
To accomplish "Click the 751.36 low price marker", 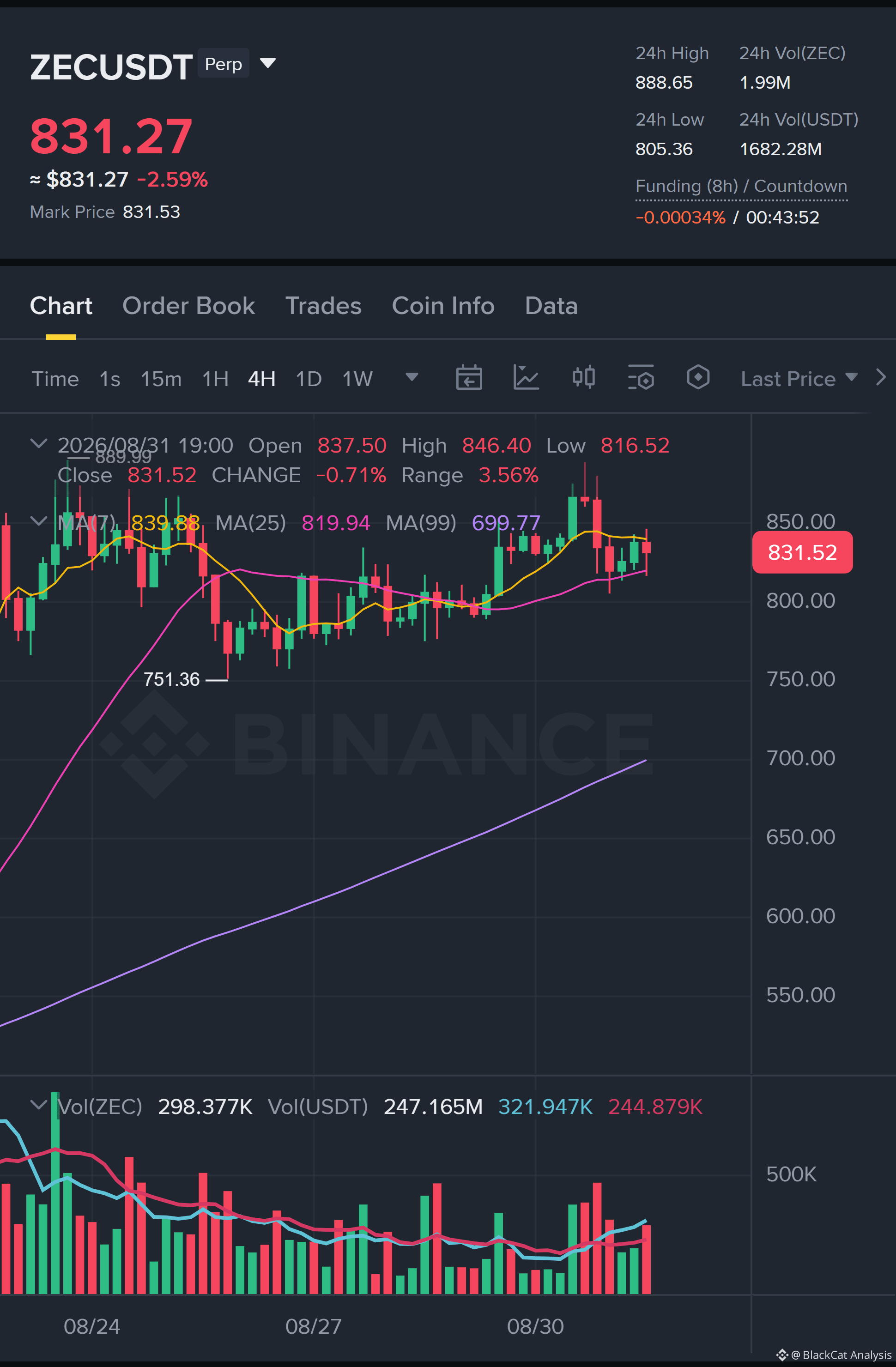I will (171, 679).
